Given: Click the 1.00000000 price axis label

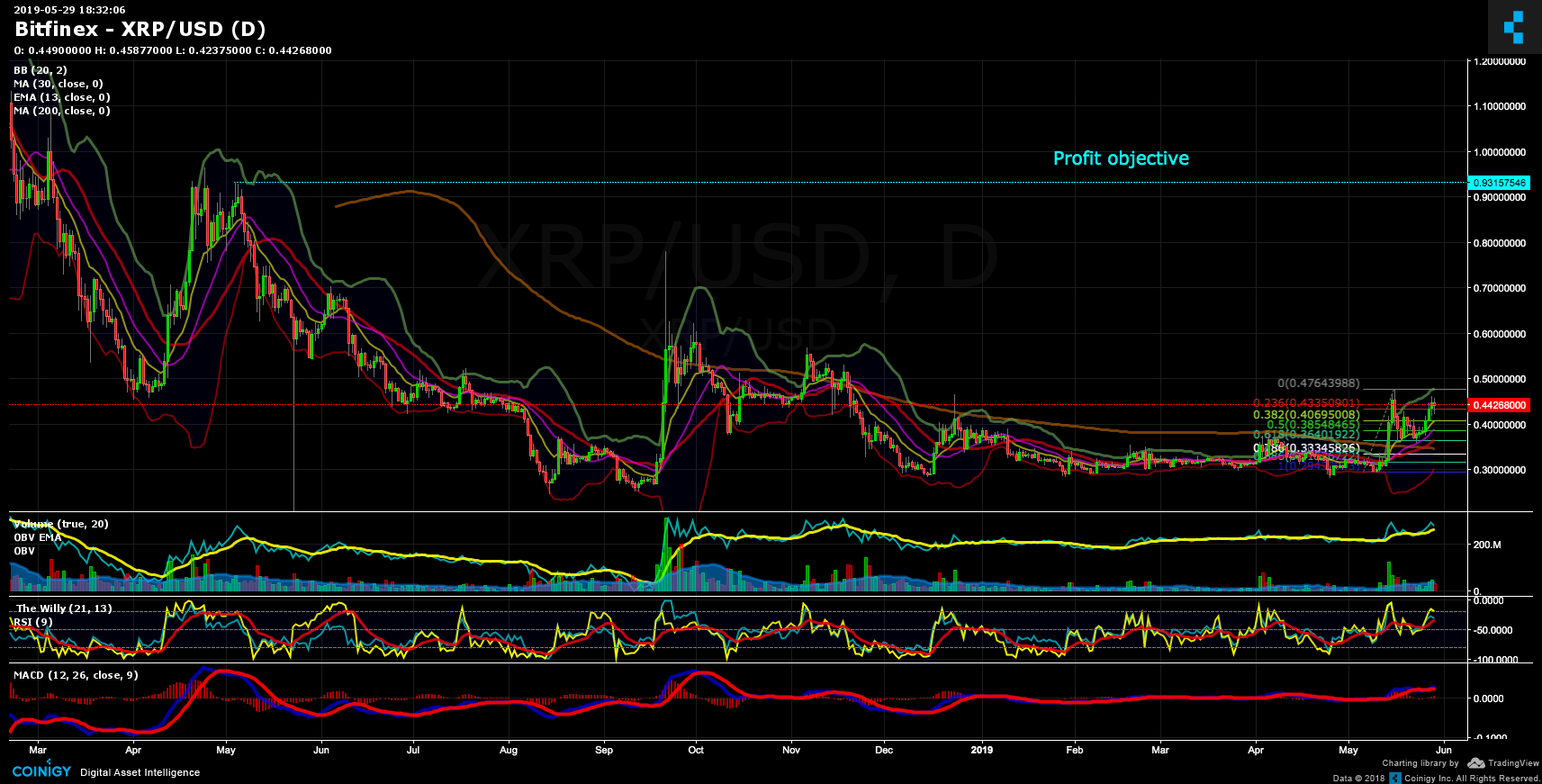Looking at the screenshot, I should click(x=1500, y=152).
